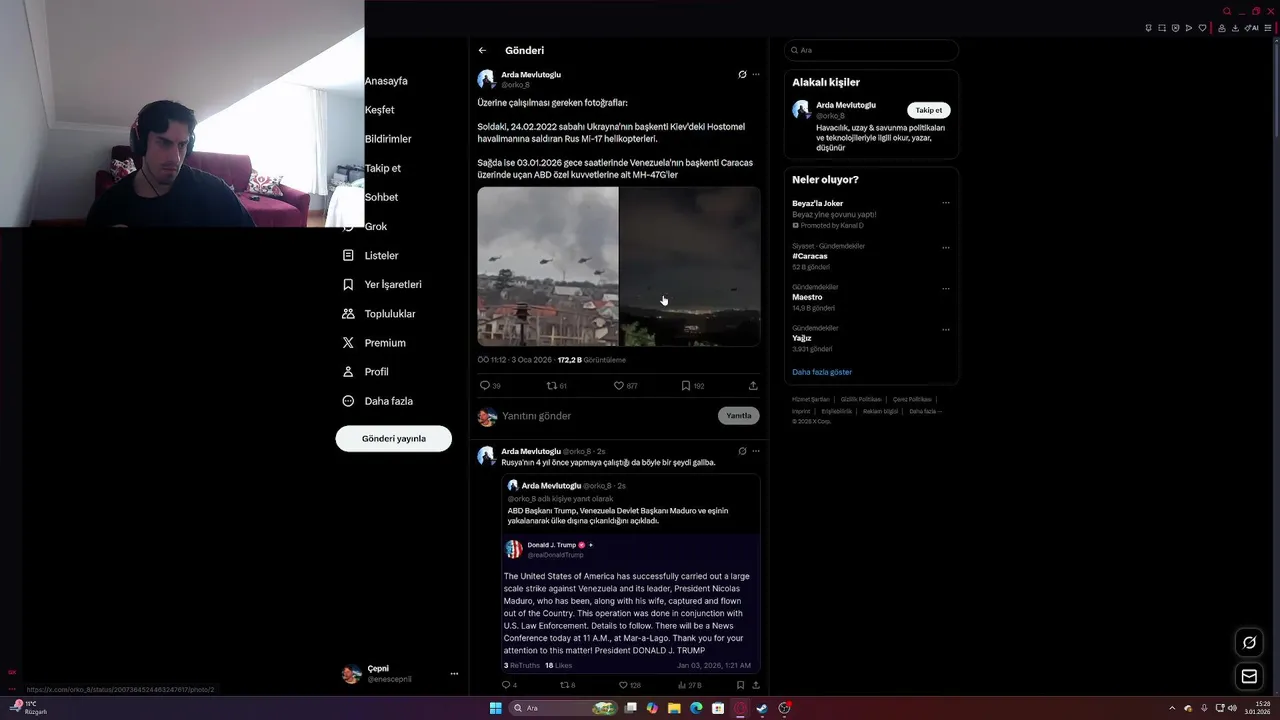The height and width of the screenshot is (720, 1280).
Task: Open Premium in the sidebar
Action: pos(373,343)
